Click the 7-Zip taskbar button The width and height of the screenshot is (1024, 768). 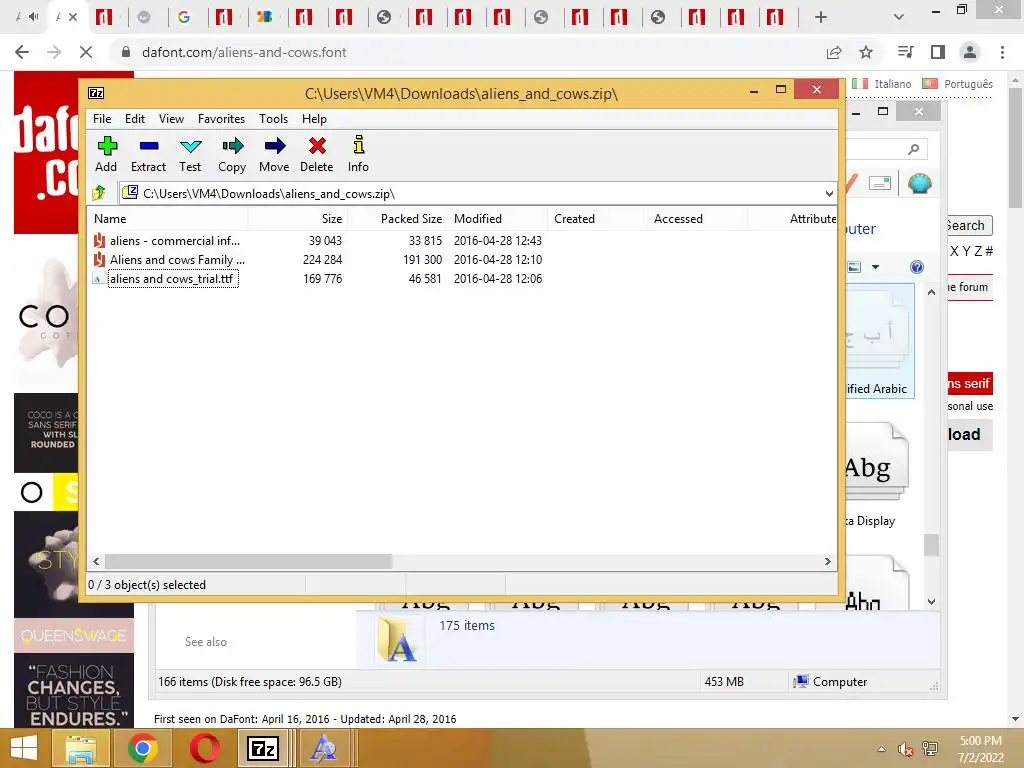point(264,748)
